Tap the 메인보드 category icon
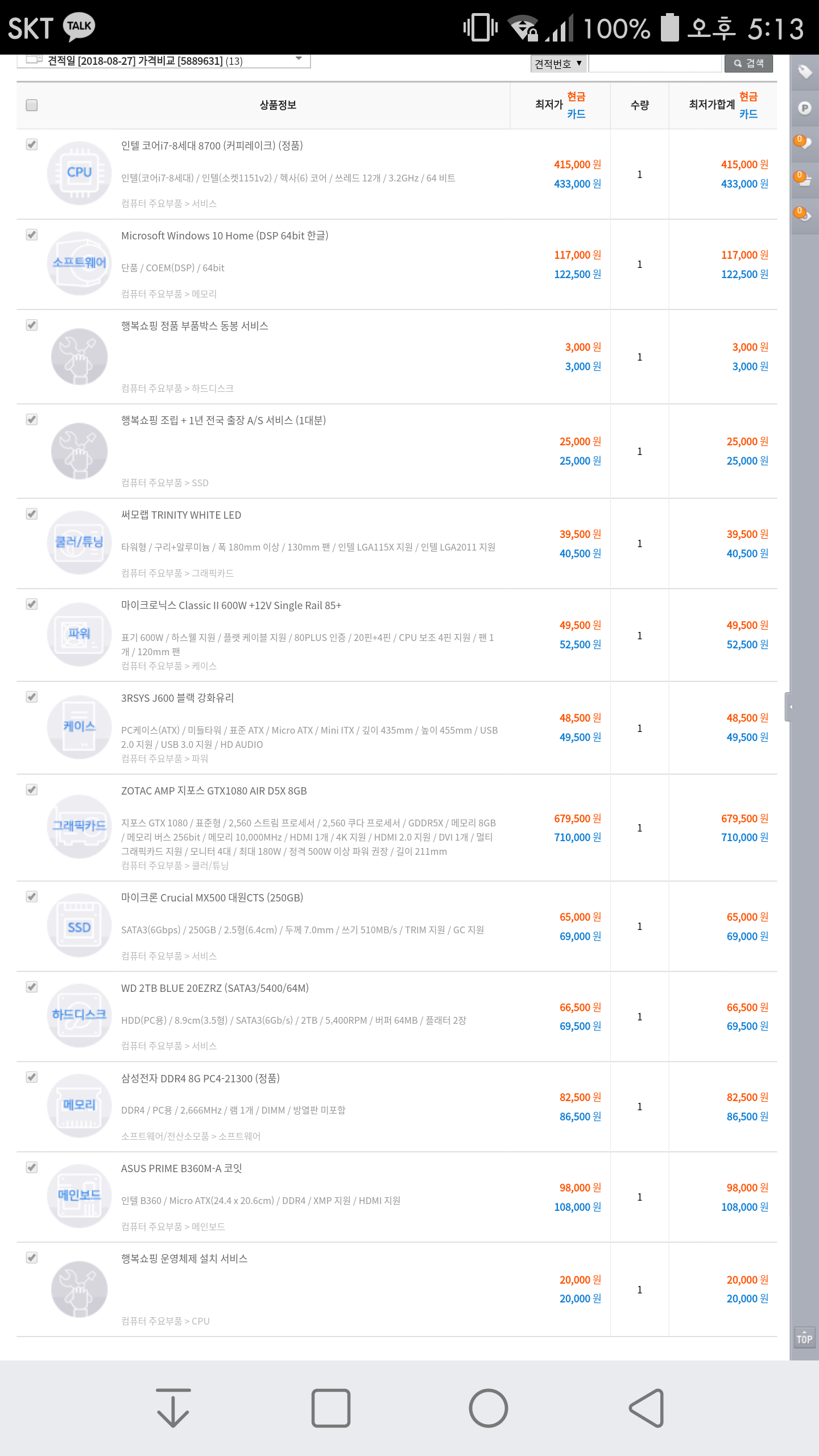 79,1196
